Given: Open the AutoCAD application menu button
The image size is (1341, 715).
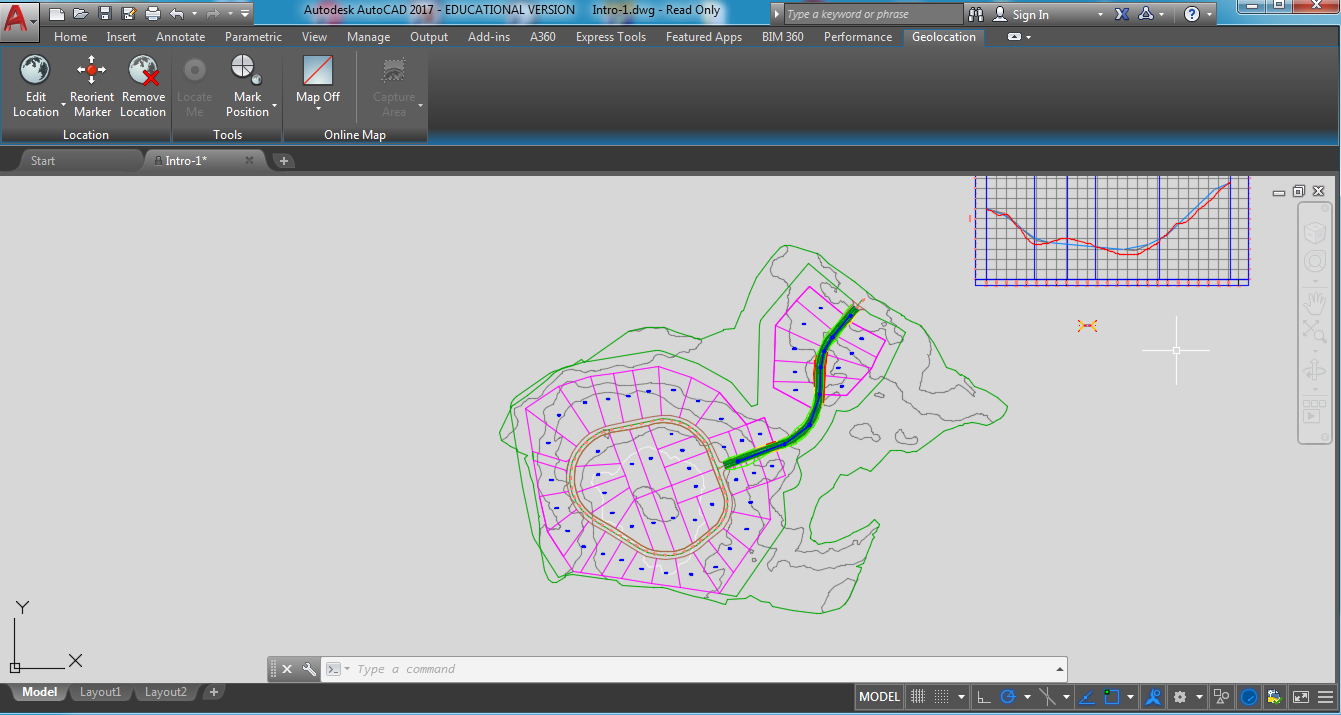Looking at the screenshot, I should 17,17.
